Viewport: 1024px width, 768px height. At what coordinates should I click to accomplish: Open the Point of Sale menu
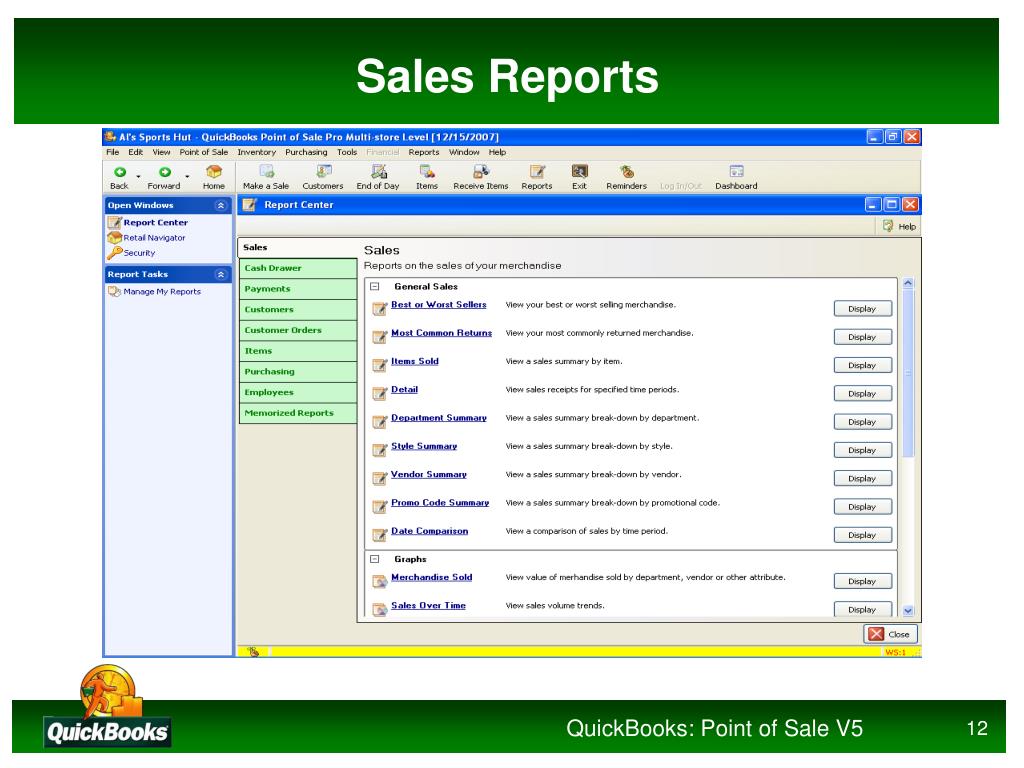click(204, 152)
